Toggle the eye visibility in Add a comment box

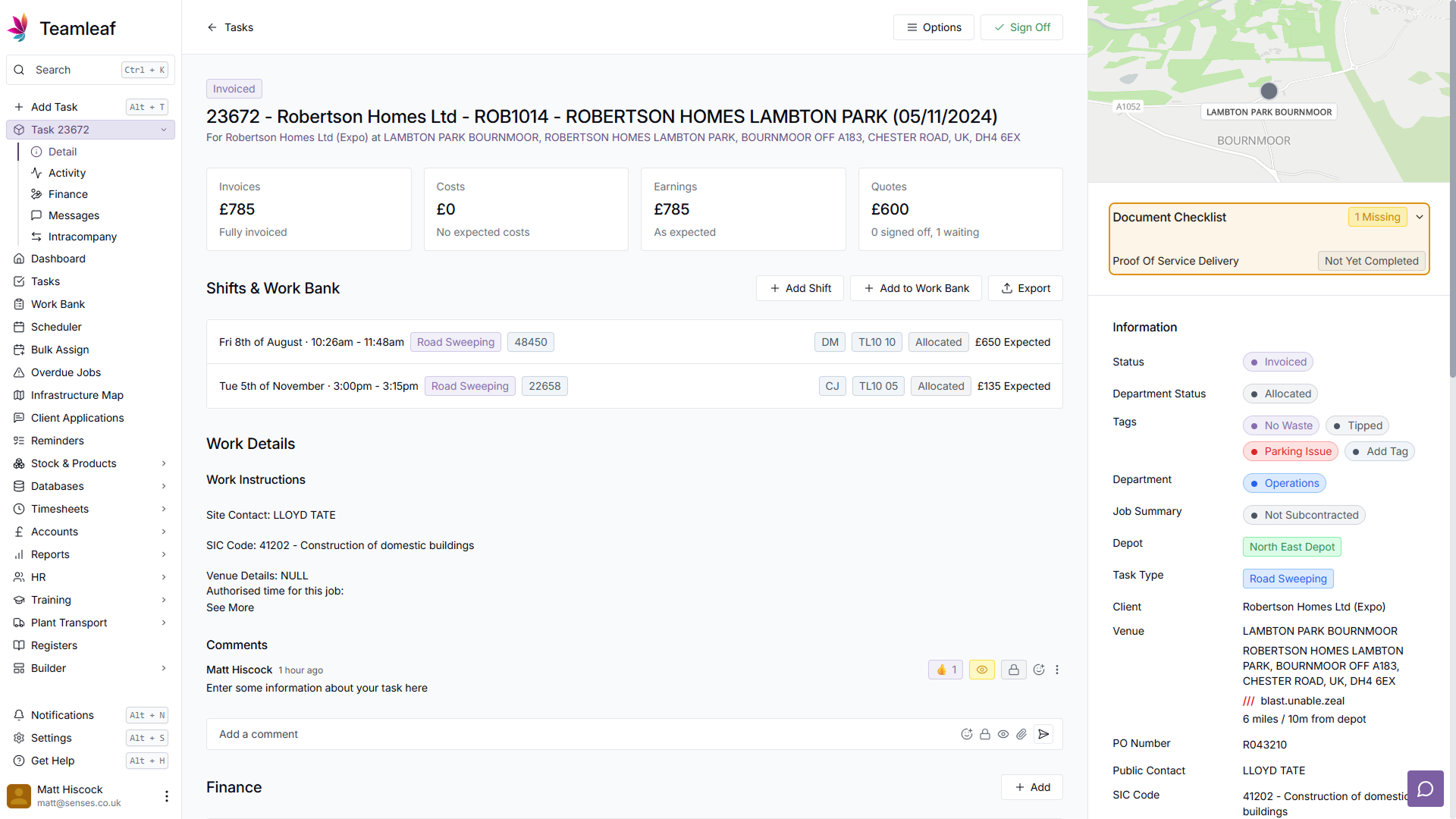tap(1003, 734)
